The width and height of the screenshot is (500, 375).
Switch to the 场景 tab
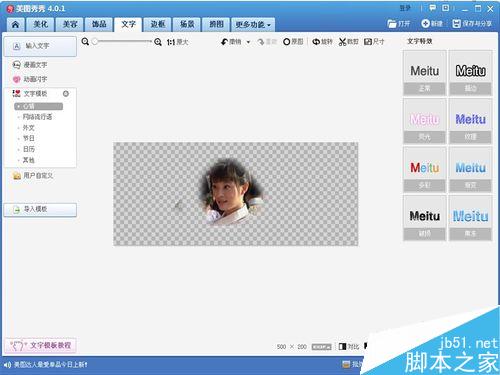coord(187,24)
